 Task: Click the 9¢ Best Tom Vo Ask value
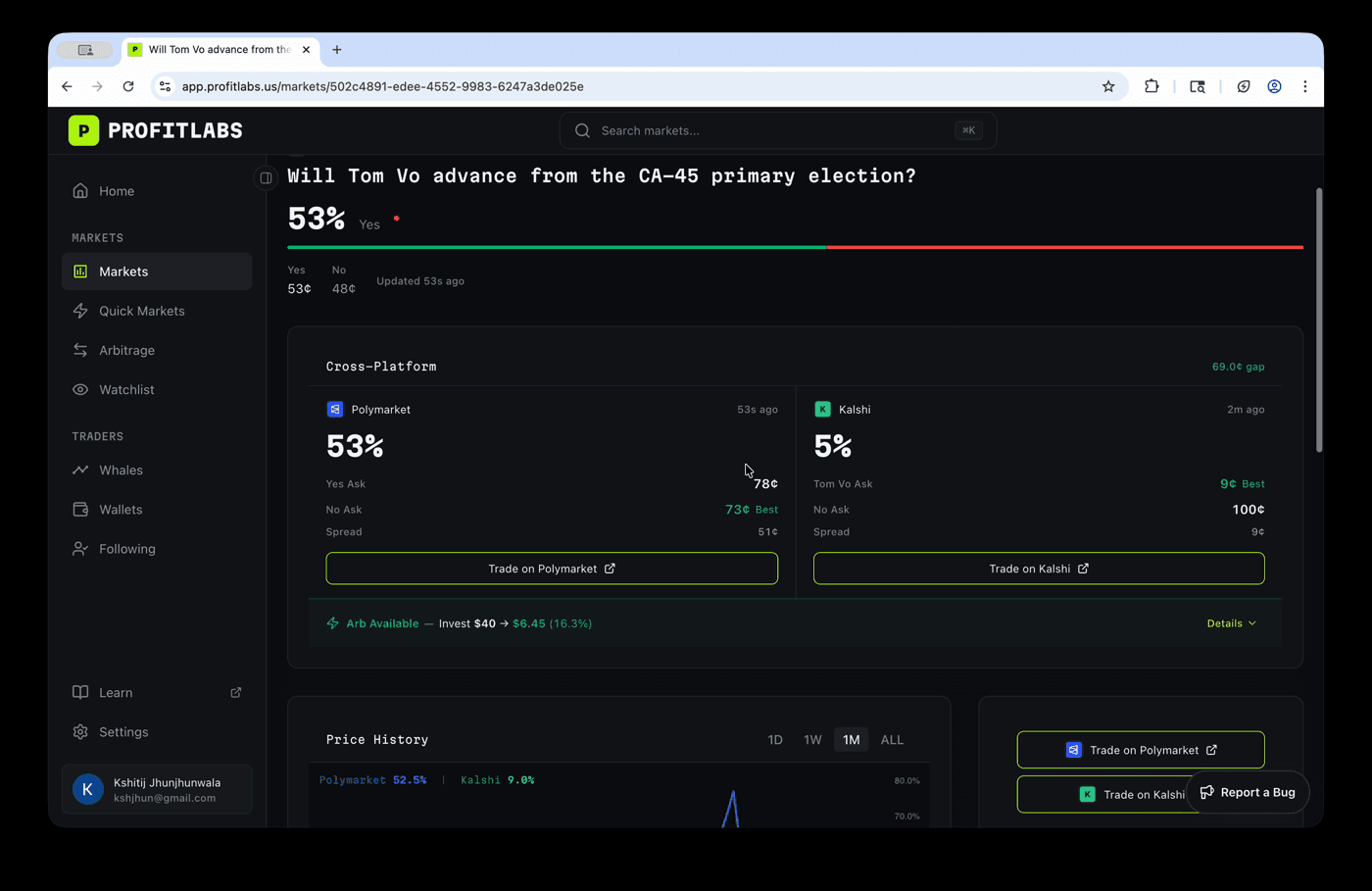coord(1242,484)
